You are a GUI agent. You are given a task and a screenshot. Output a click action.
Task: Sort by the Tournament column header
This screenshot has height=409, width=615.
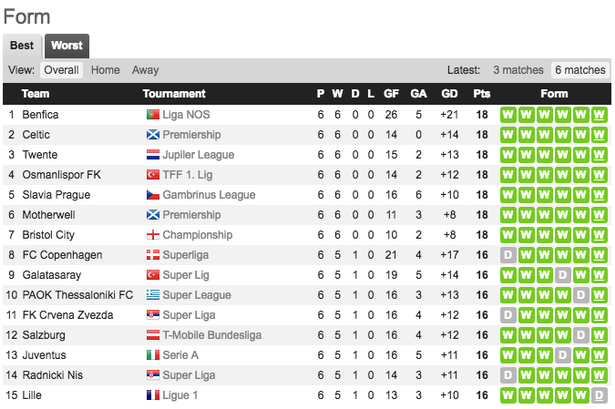(174, 94)
